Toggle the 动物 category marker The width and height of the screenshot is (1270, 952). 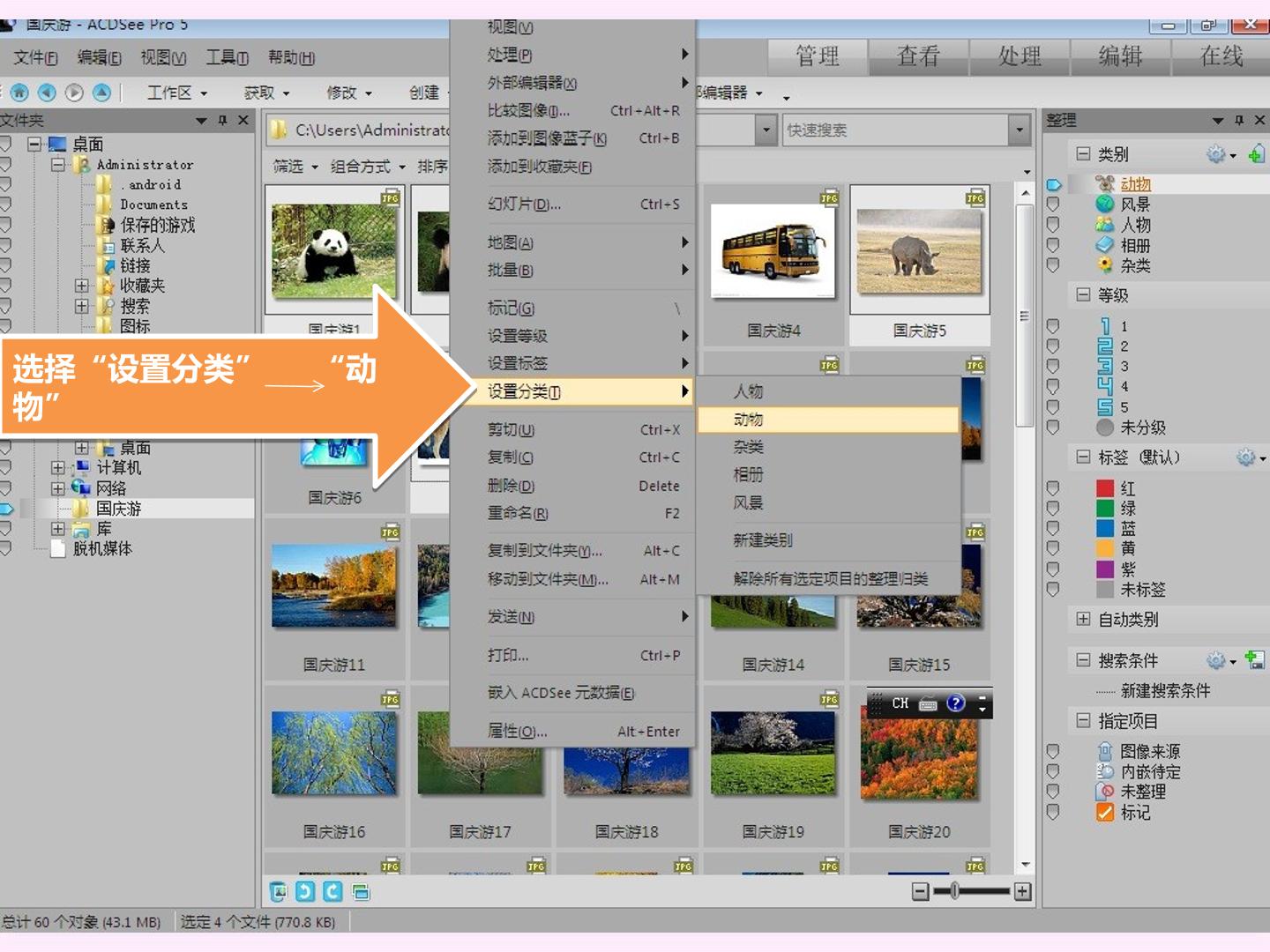coord(1054,184)
